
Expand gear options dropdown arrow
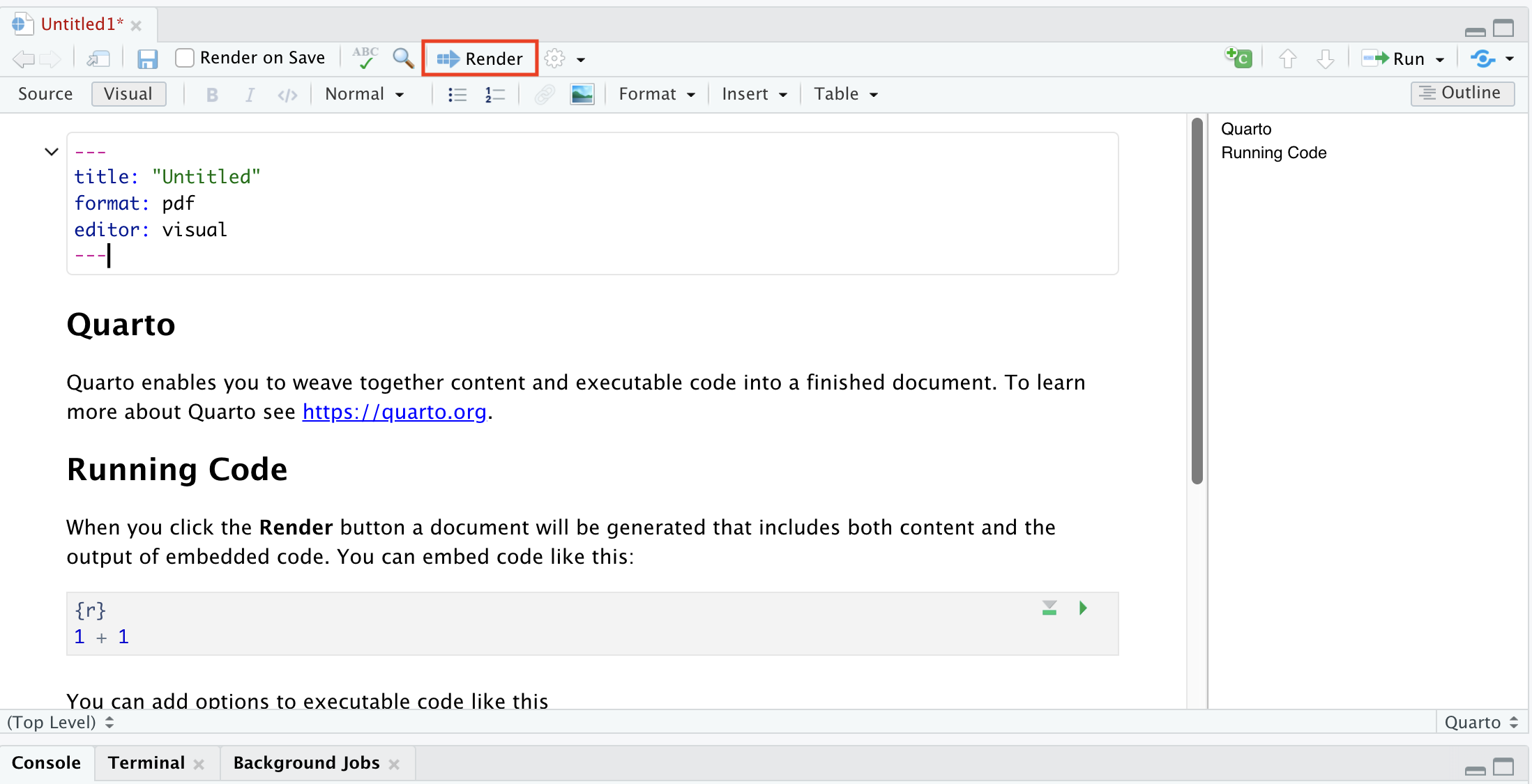tap(581, 60)
